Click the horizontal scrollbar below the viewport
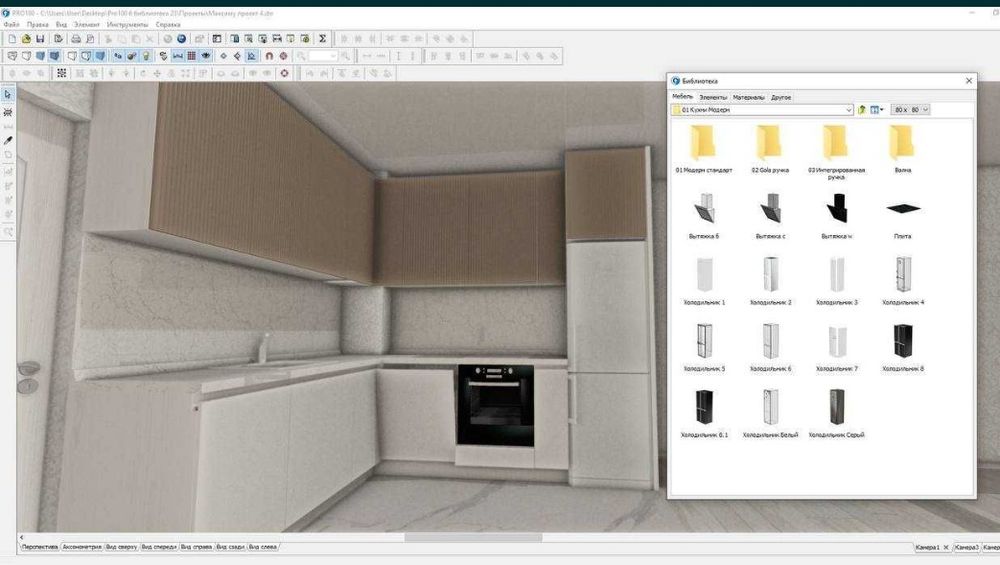Screen dimensions: 1000x565 (x=473, y=538)
